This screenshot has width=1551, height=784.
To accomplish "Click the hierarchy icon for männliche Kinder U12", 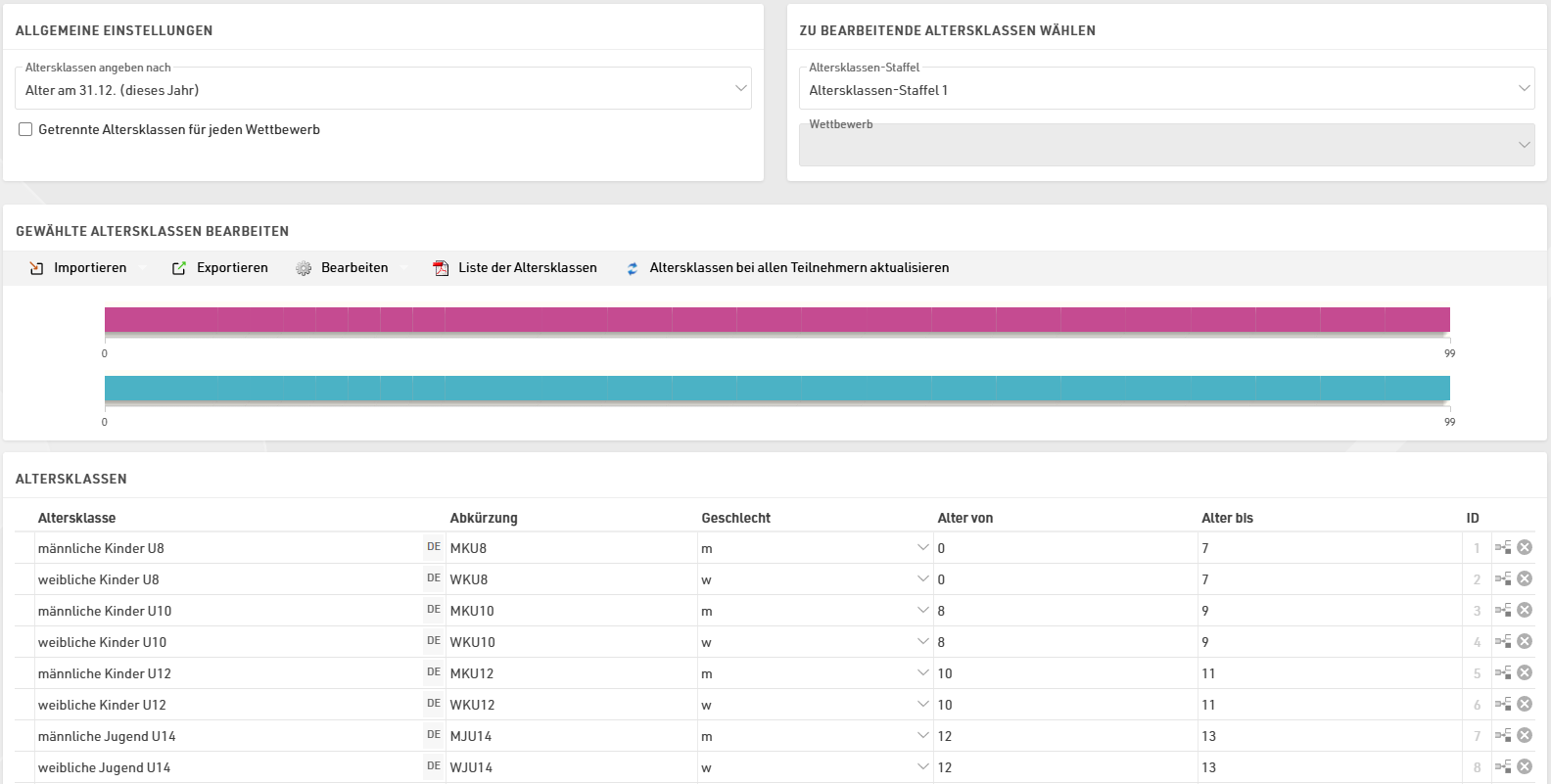I will tap(1503, 672).
